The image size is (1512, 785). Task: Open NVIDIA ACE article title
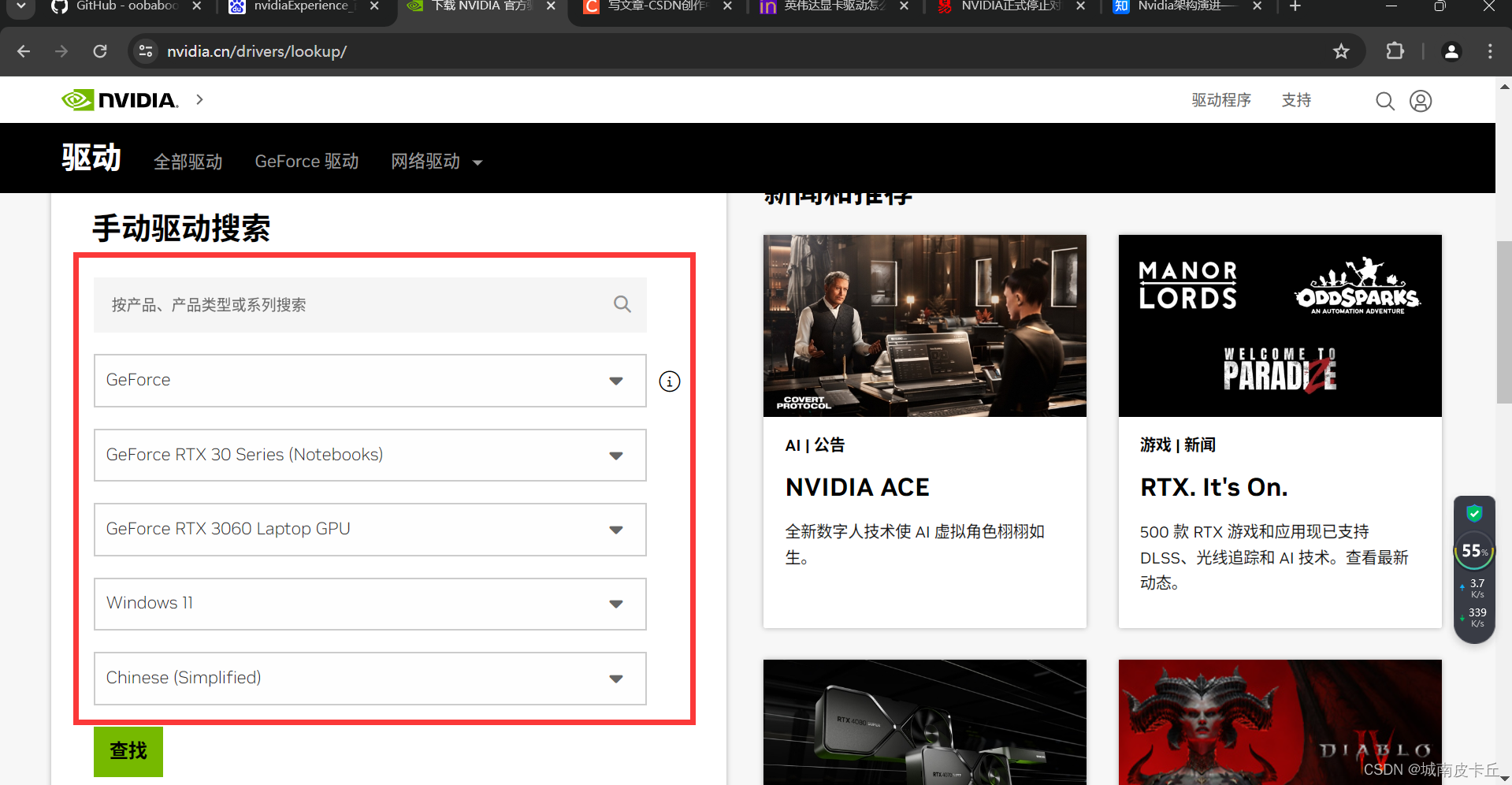pos(857,487)
